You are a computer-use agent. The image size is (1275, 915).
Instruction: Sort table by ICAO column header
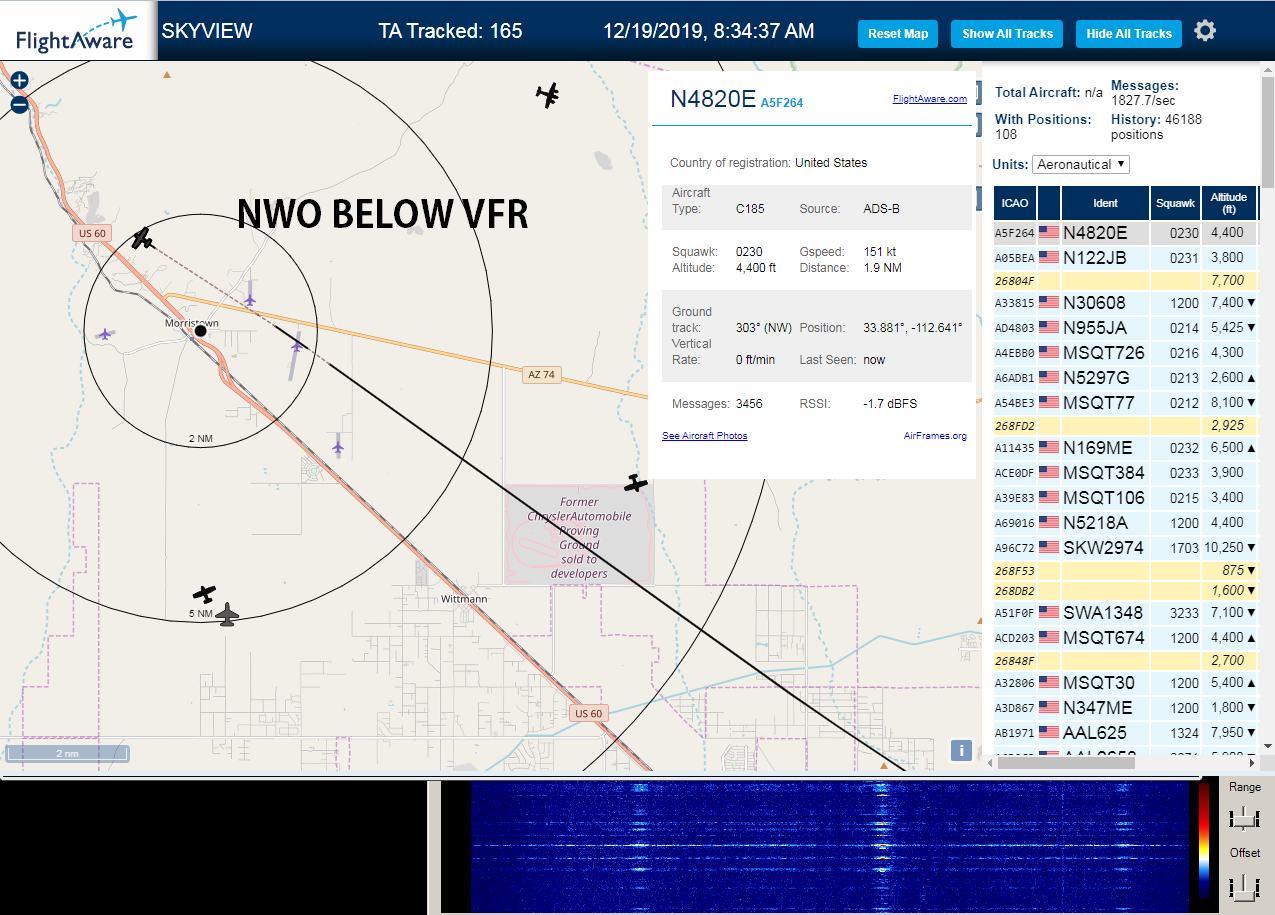[1014, 203]
